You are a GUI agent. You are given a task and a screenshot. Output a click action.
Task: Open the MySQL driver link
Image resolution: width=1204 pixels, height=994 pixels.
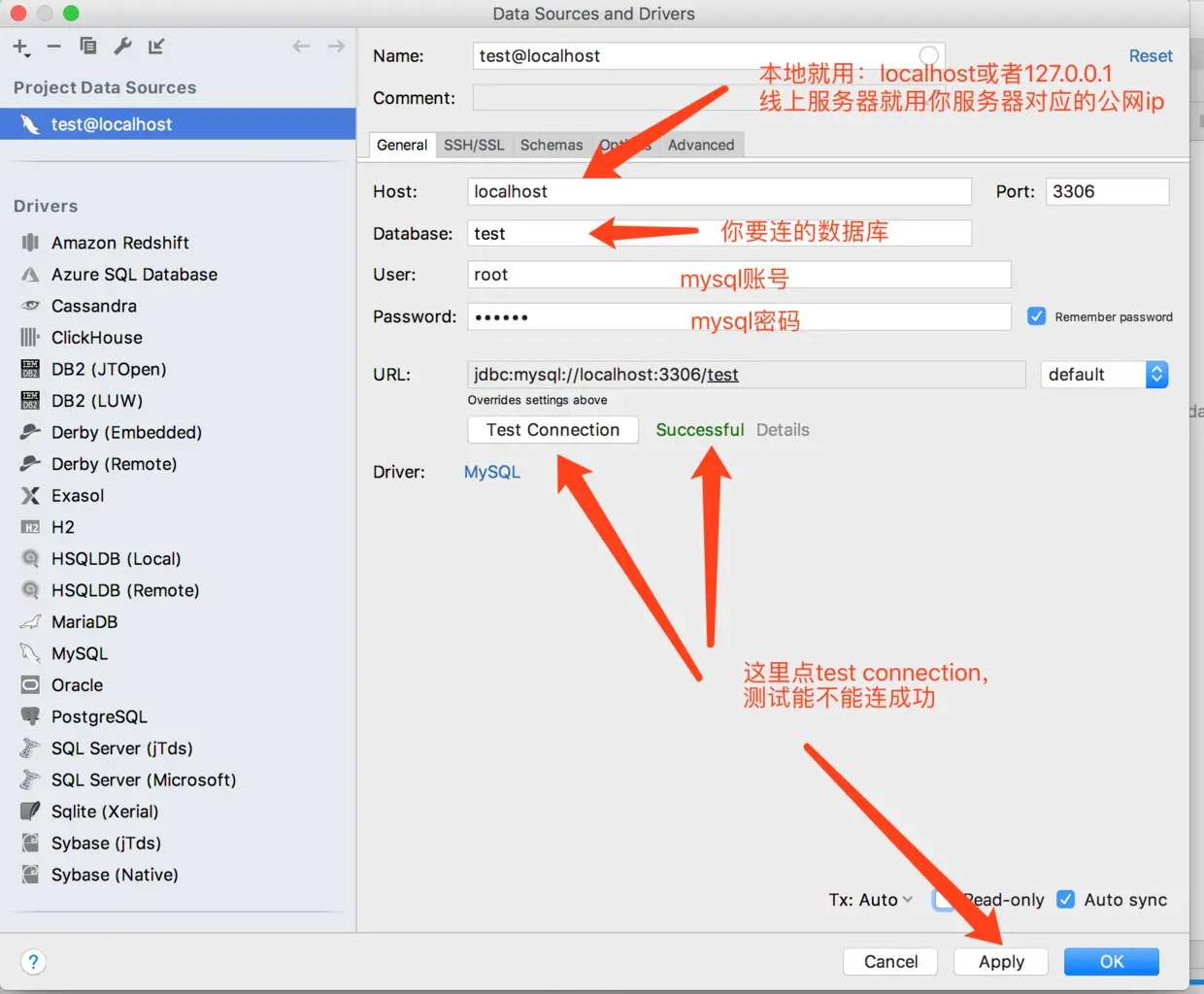(x=492, y=472)
